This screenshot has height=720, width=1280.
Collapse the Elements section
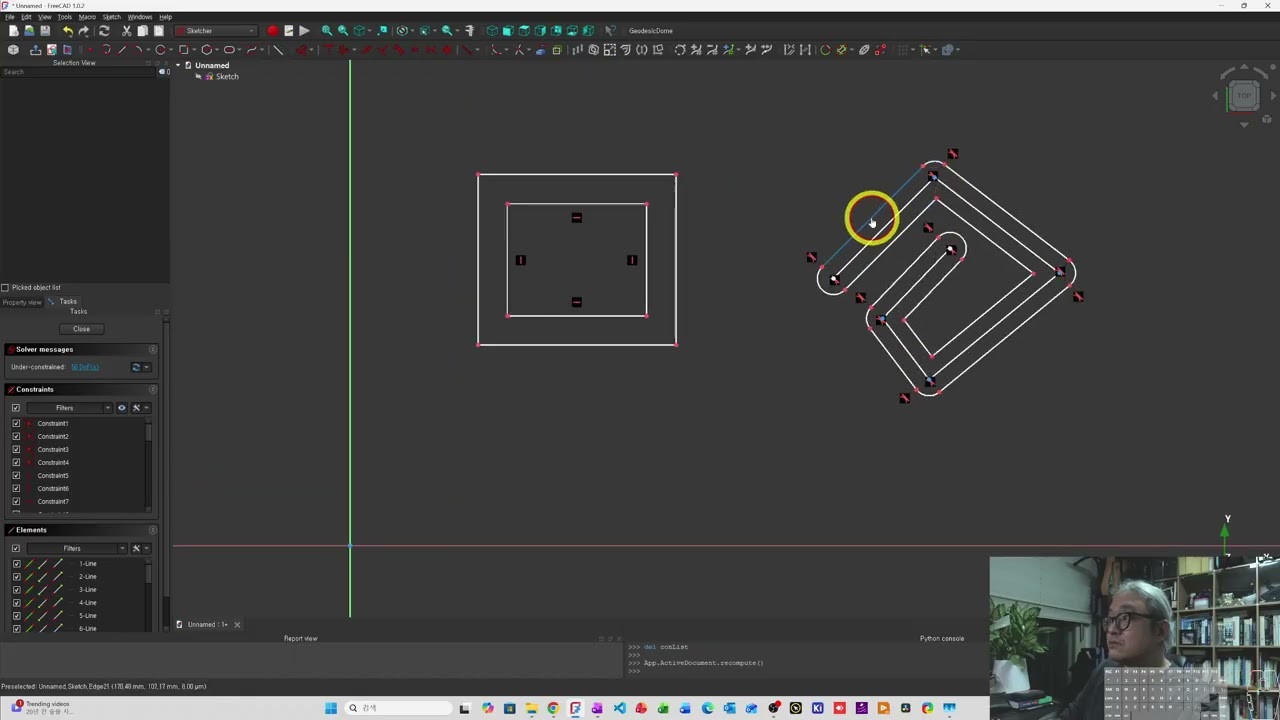(x=152, y=530)
